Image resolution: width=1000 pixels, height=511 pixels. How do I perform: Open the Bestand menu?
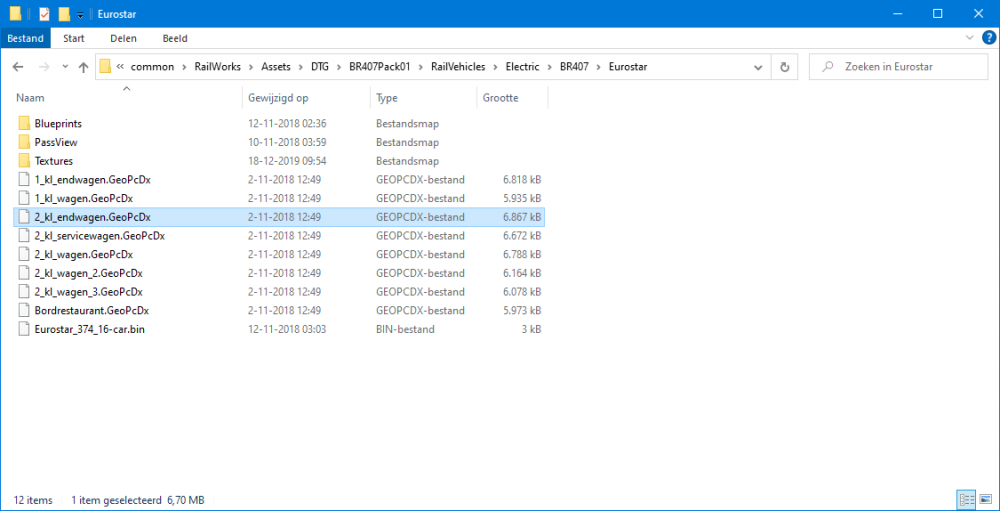[x=25, y=38]
